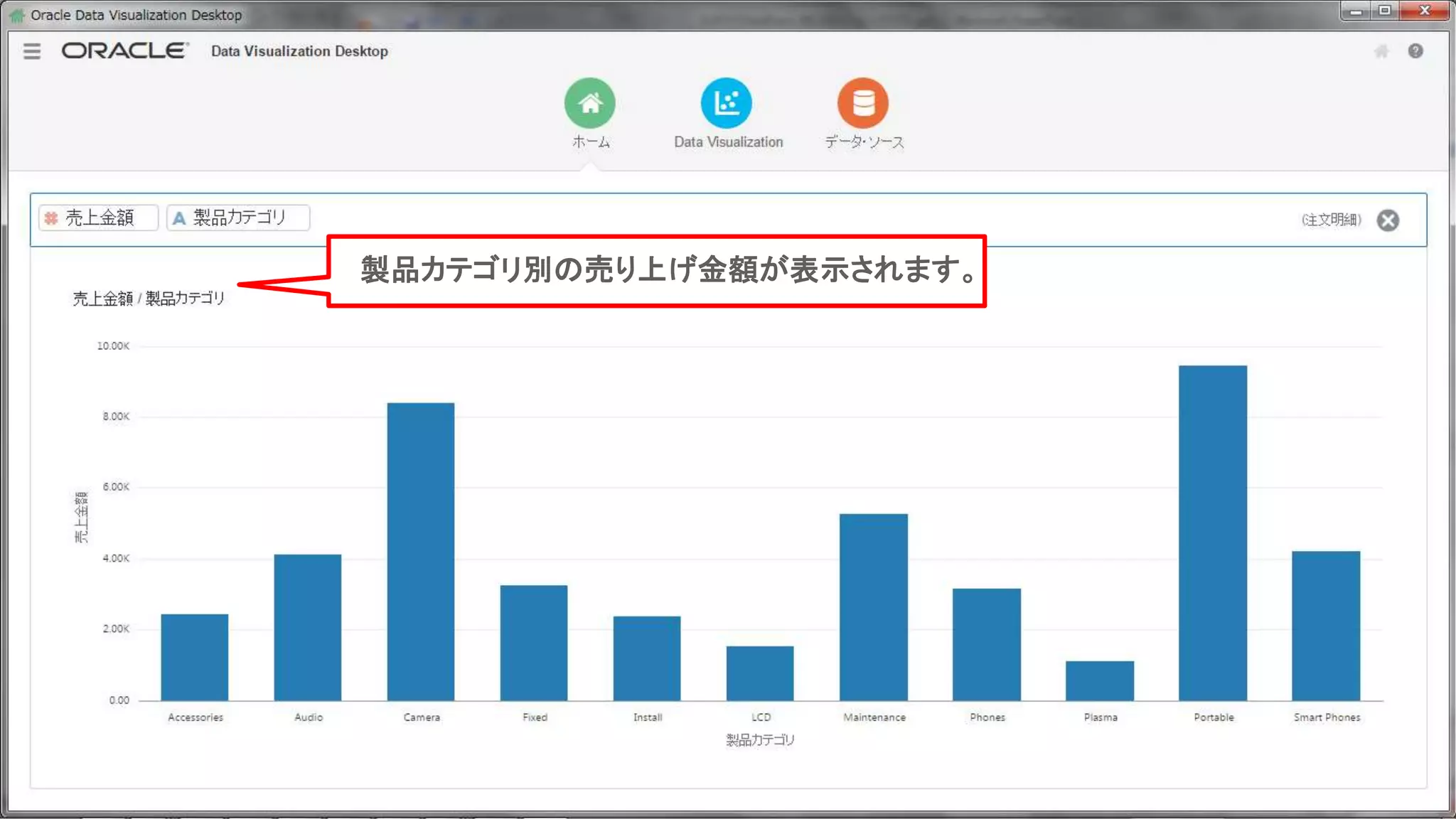Image resolution: width=1456 pixels, height=819 pixels.
Task: Click the green Home (ホーム) icon
Action: [x=590, y=103]
